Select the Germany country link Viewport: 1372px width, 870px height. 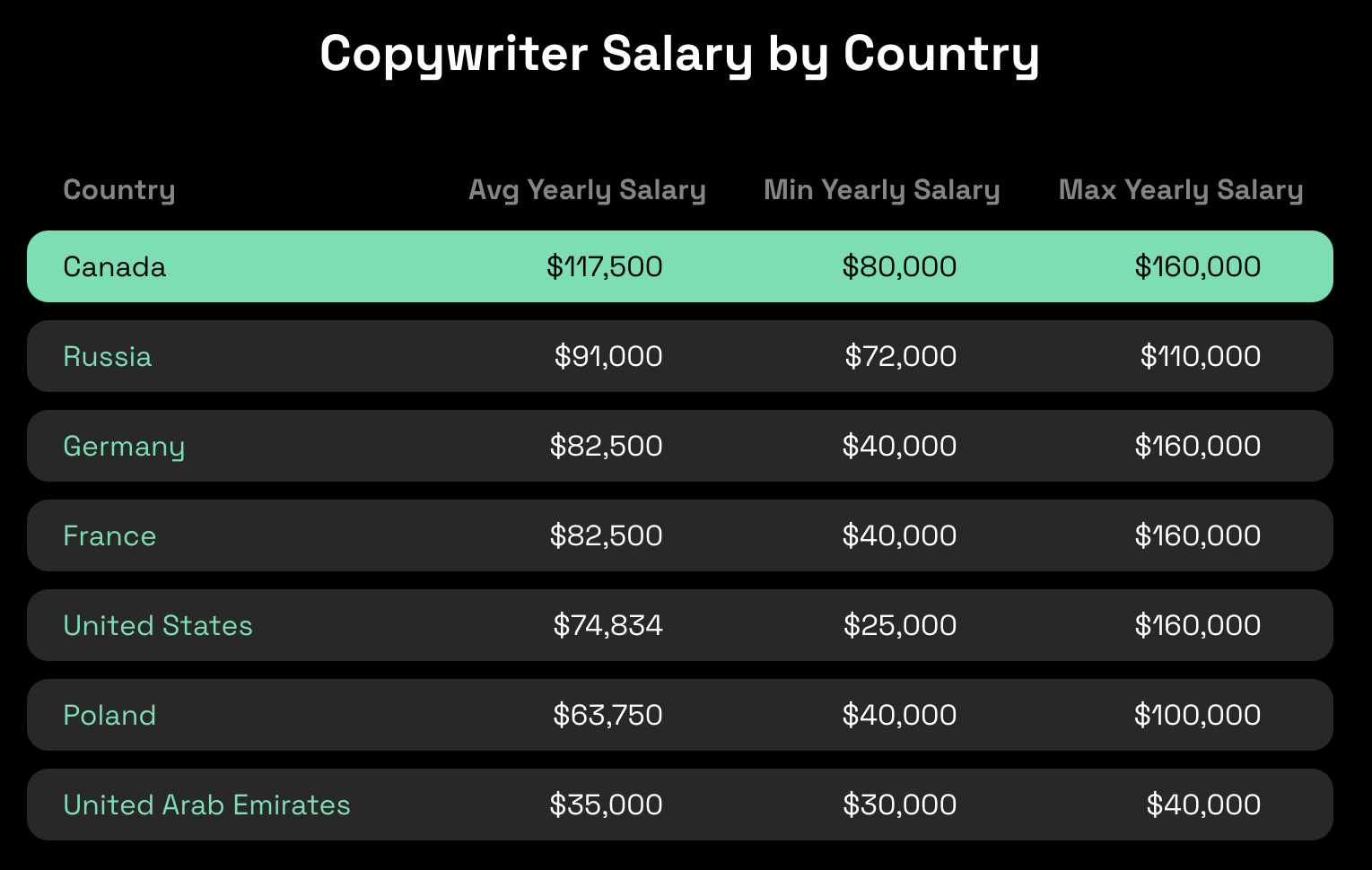point(124,447)
